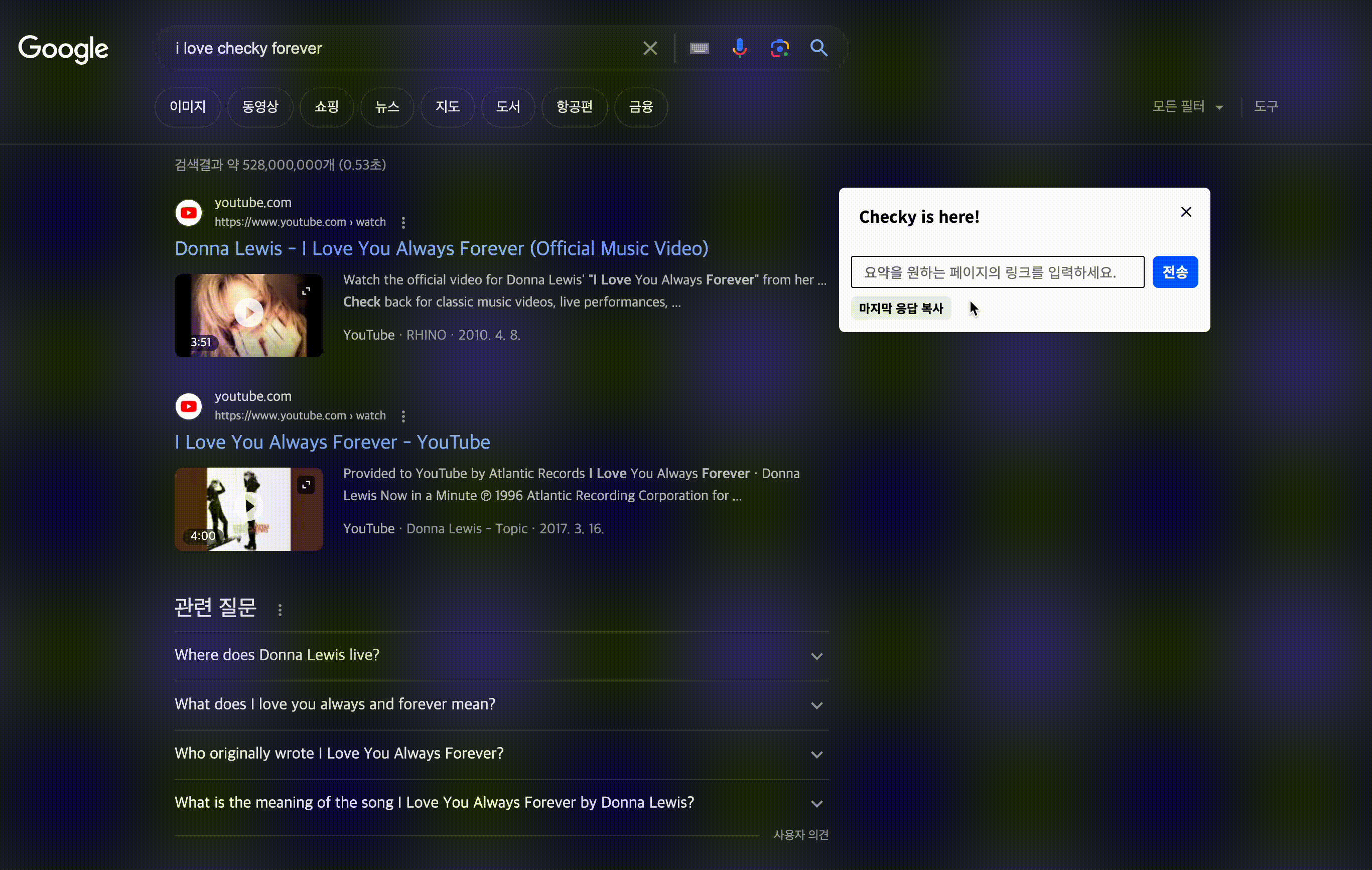Switch to the 이미지 tab
The image size is (1372, 870).
point(188,107)
